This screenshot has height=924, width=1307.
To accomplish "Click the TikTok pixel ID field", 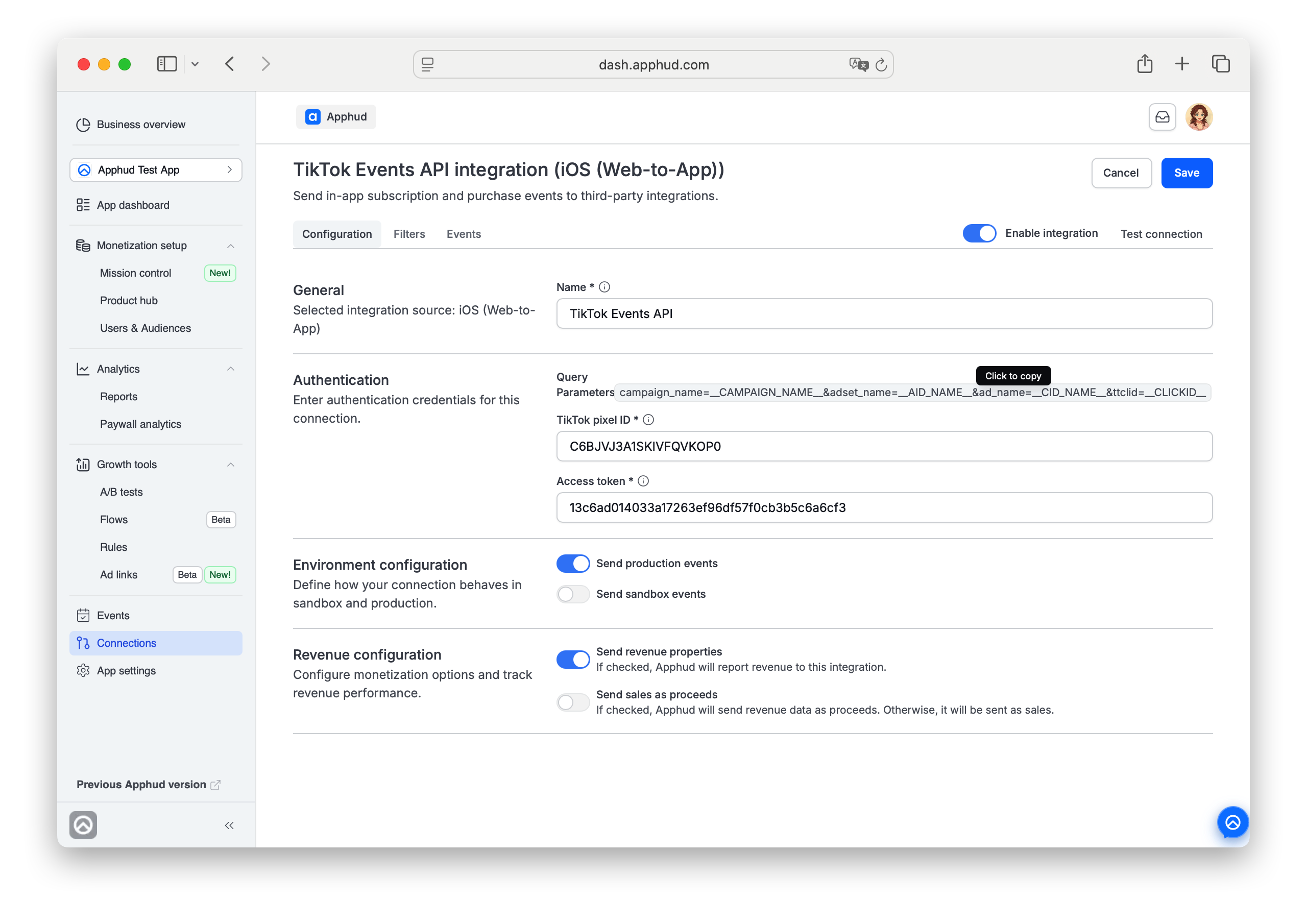I will [884, 446].
